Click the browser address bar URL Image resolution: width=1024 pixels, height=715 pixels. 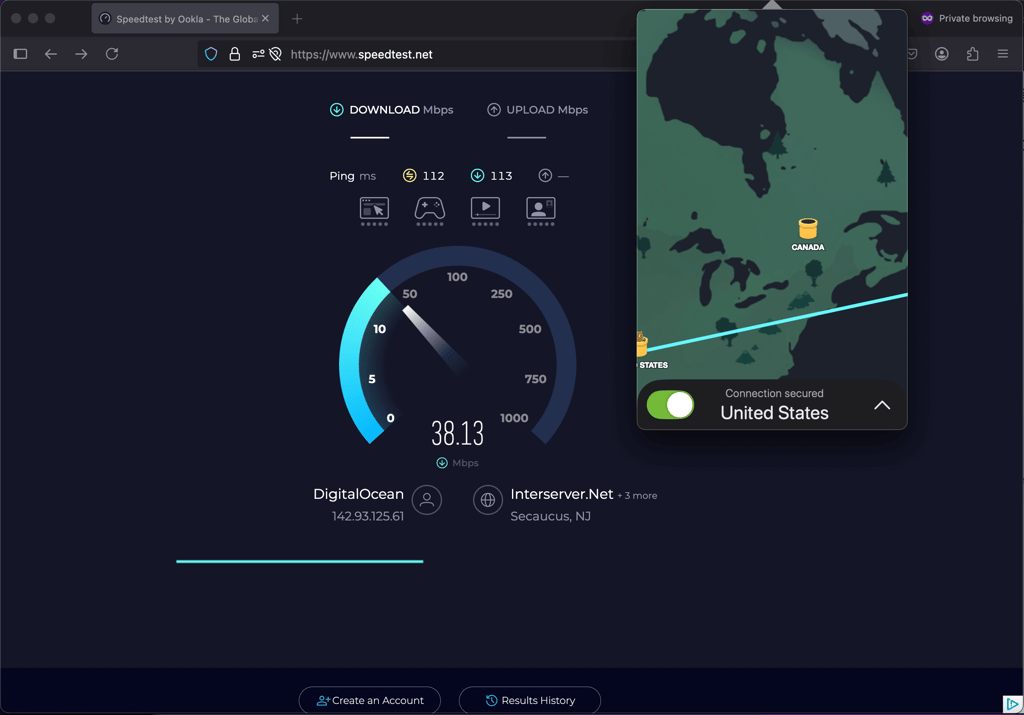361,54
